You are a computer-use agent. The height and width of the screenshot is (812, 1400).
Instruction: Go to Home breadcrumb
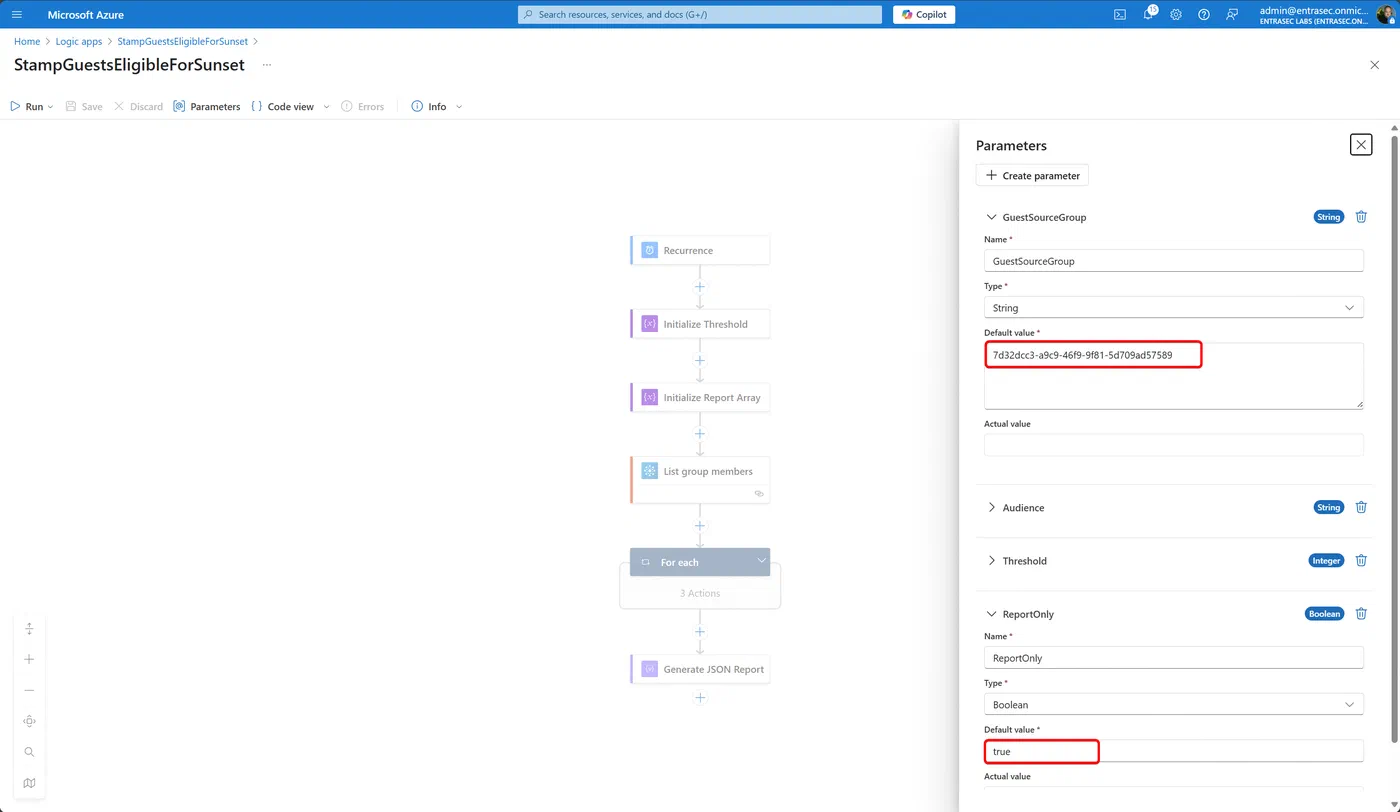27,42
